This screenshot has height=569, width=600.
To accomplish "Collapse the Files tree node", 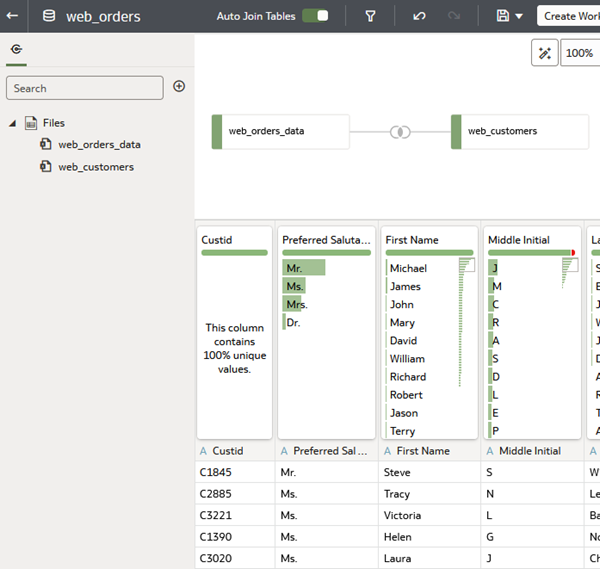I will 13,123.
